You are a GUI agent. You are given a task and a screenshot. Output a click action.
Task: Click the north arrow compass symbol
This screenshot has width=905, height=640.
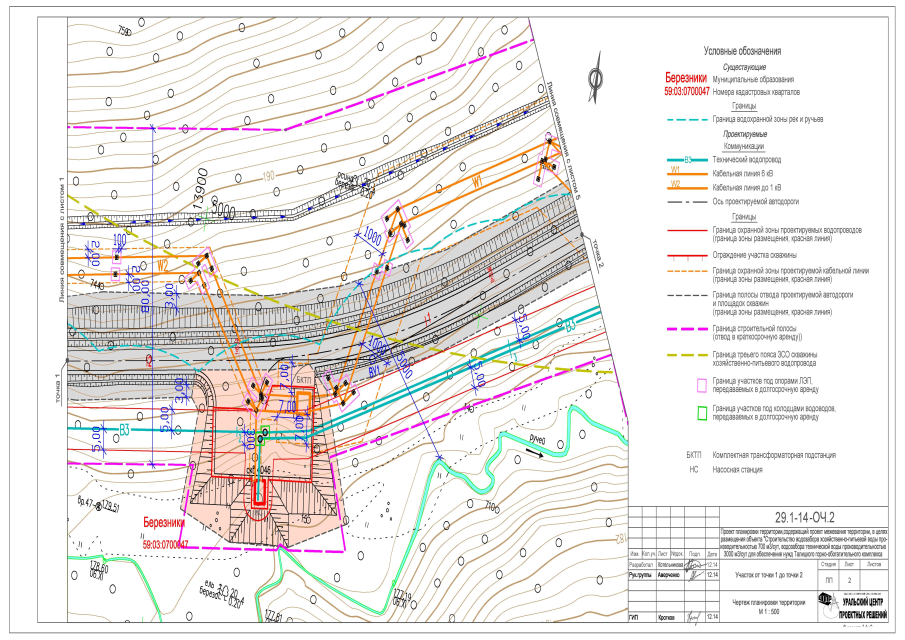(594, 79)
